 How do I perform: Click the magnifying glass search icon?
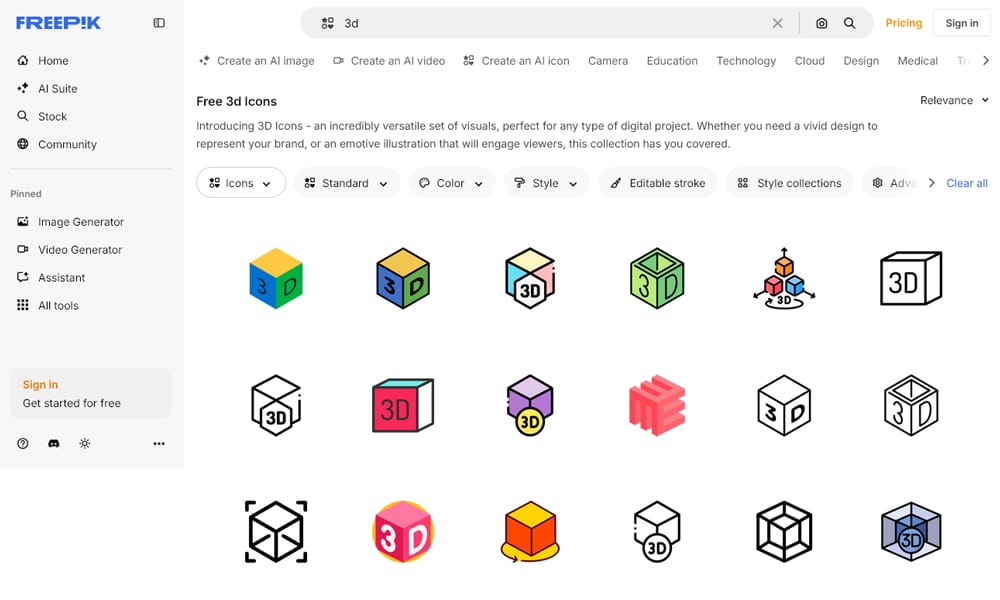point(849,22)
